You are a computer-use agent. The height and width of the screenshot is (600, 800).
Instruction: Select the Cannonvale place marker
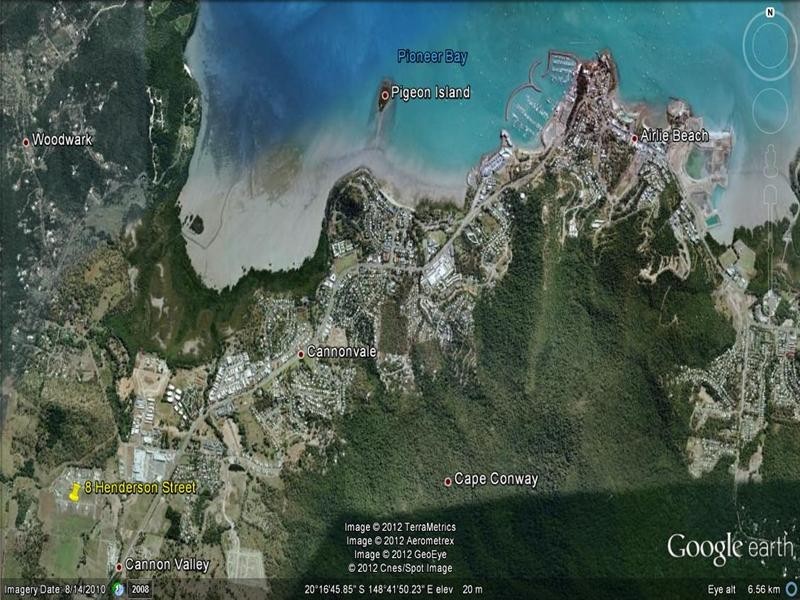click(301, 353)
